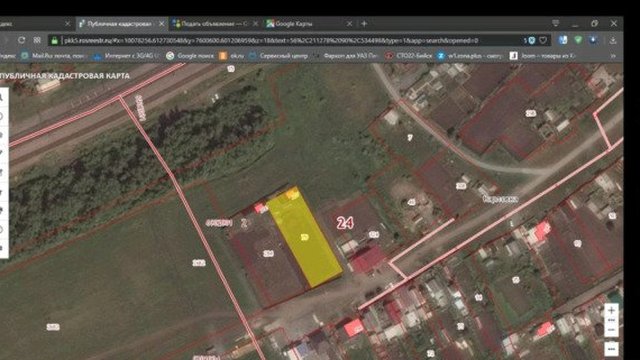
Task: Open the tab menu icon beside minimize
Action: point(556,23)
